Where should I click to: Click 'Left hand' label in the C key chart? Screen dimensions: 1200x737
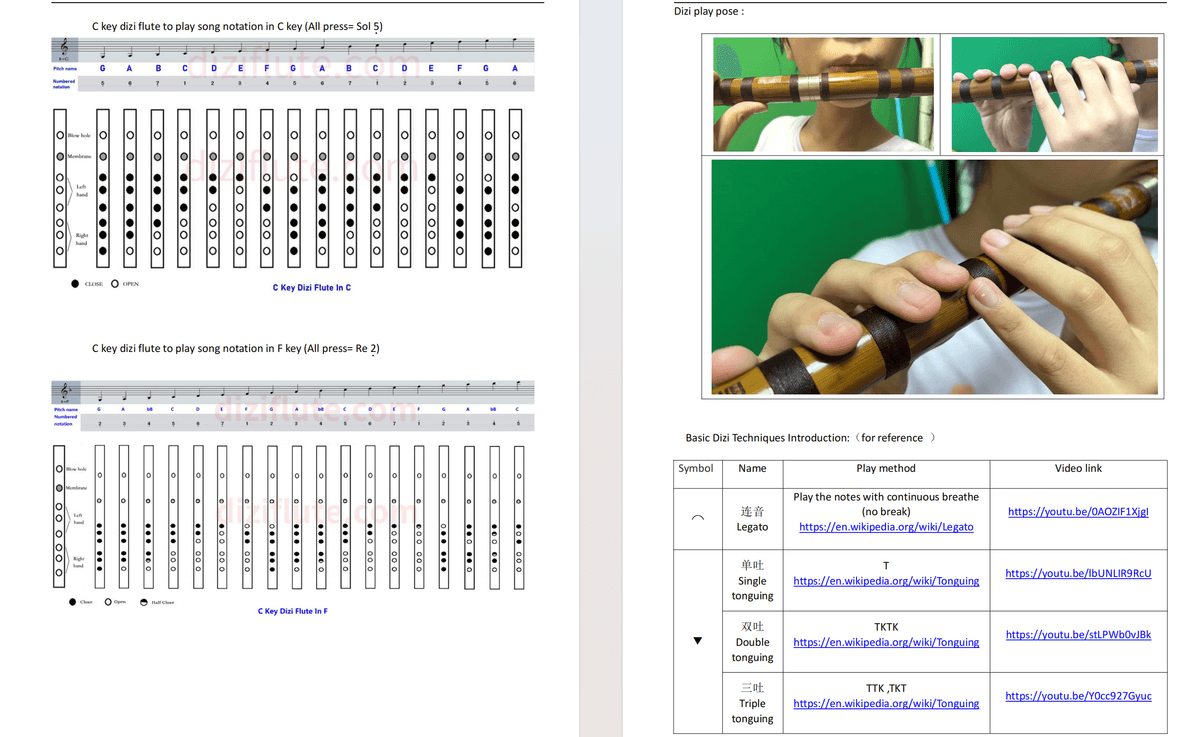(81, 192)
